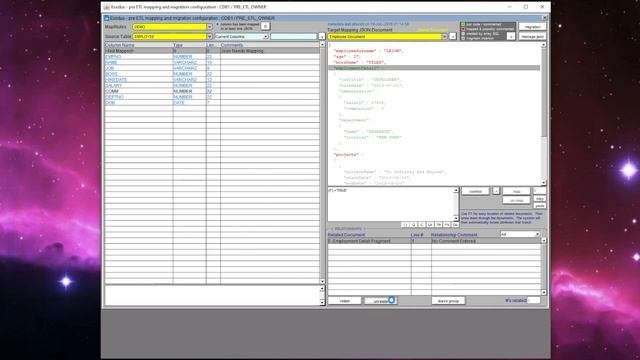Click the small button inside the legend panel
The image size is (640, 360).
[511, 36]
